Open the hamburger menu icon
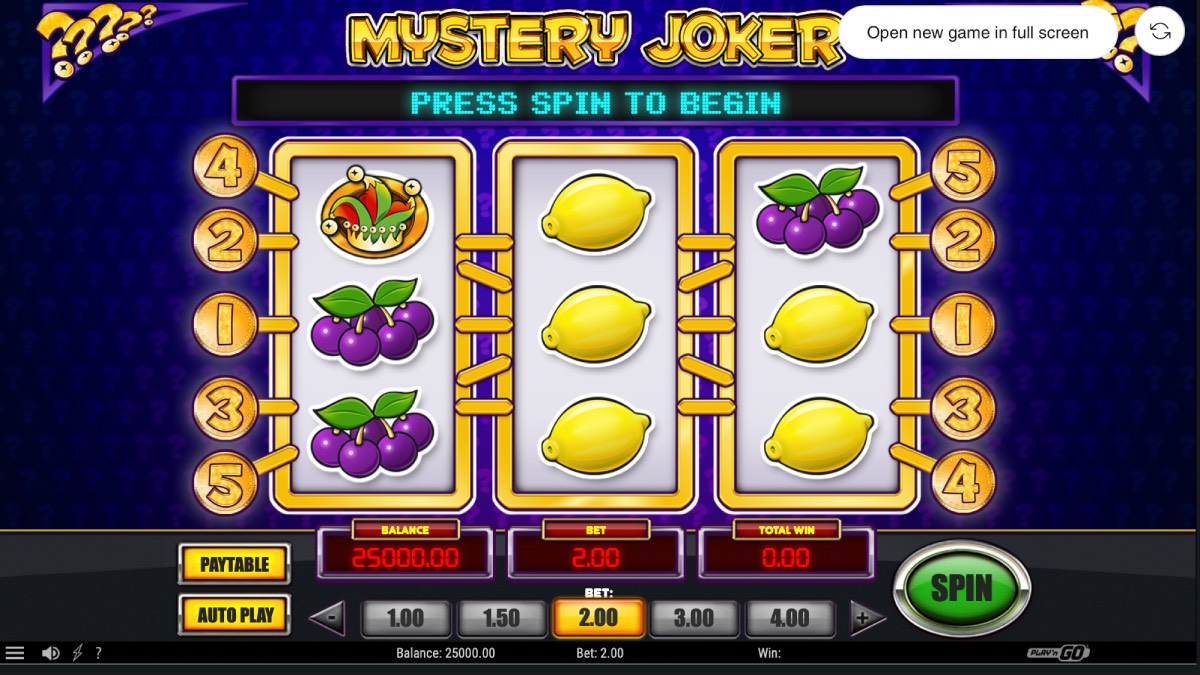Image resolution: width=1200 pixels, height=675 pixels. point(15,653)
